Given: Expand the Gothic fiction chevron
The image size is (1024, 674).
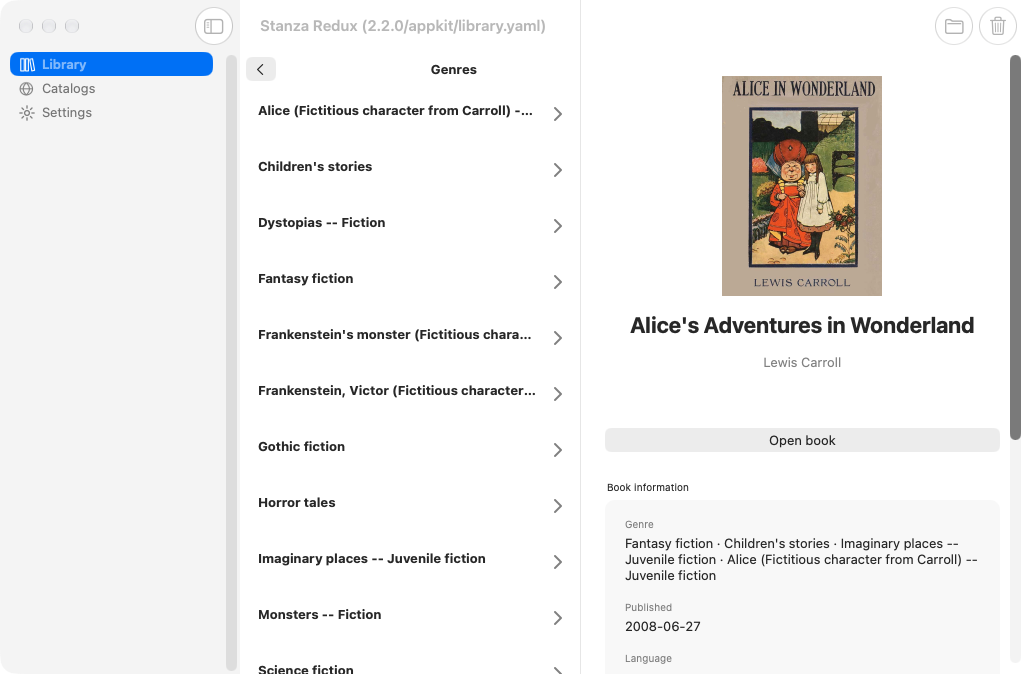Looking at the screenshot, I should (558, 450).
